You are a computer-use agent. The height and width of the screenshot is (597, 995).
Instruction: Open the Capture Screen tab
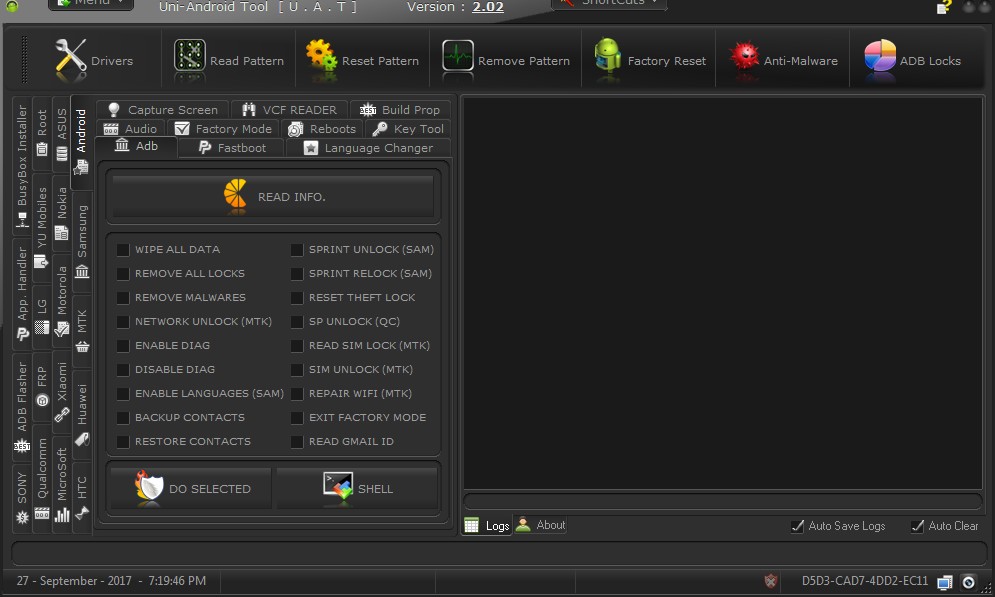pyautogui.click(x=162, y=109)
